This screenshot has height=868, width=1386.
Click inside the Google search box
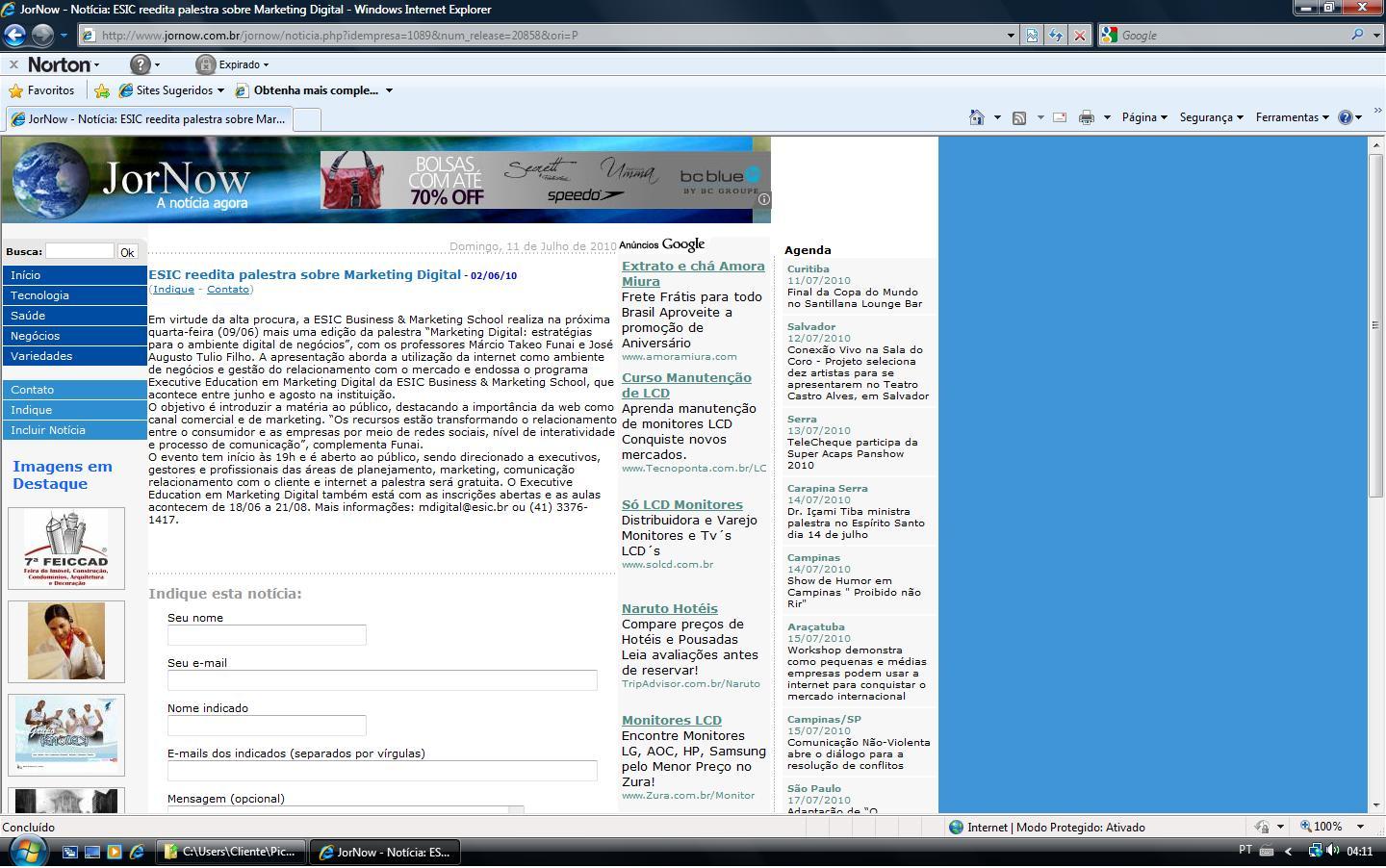coord(1232,36)
